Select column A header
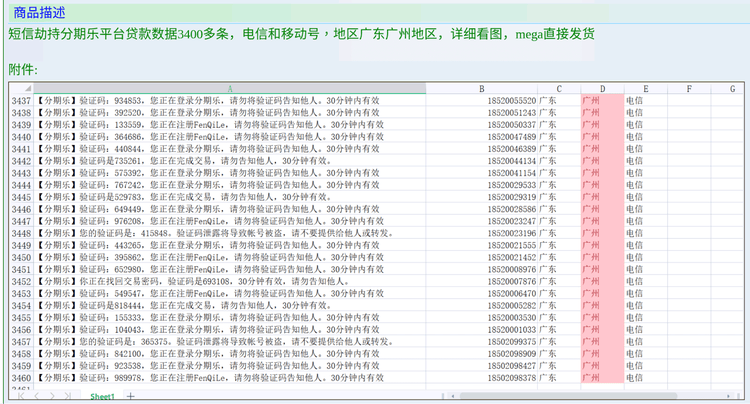Viewport: 750px width, 404px height. click(231, 89)
